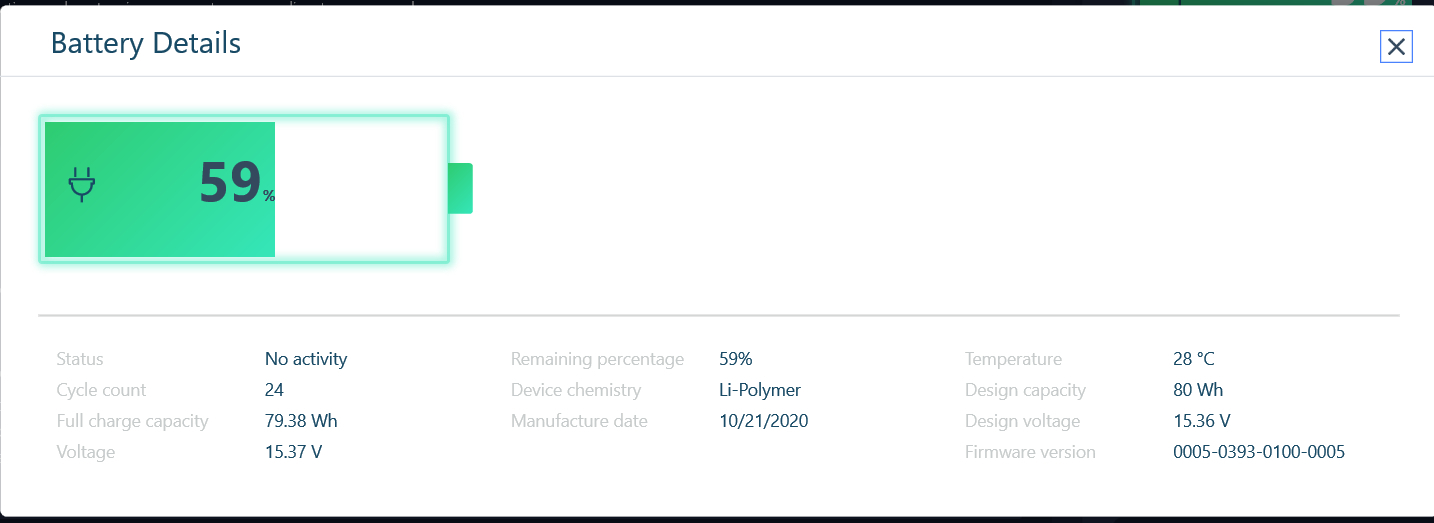The height and width of the screenshot is (523, 1434).
Task: Select the 'No activity' status value
Action: [x=306, y=359]
